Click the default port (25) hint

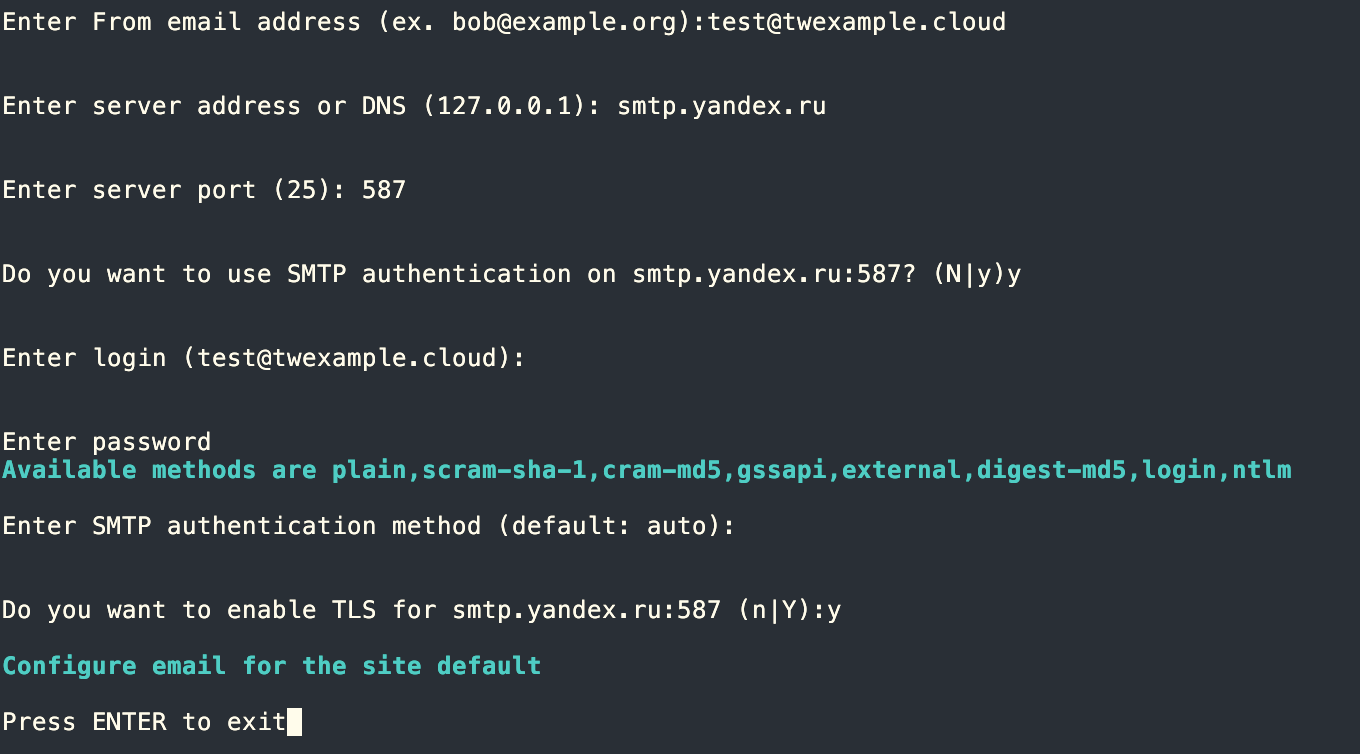tap(293, 190)
